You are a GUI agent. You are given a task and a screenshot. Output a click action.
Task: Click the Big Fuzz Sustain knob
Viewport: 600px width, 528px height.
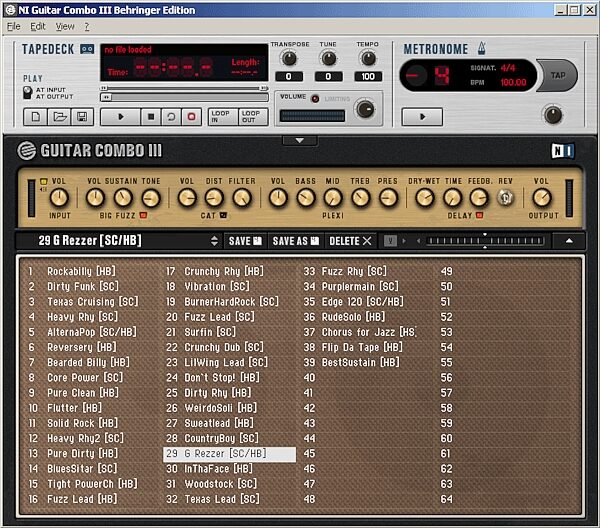[123, 198]
